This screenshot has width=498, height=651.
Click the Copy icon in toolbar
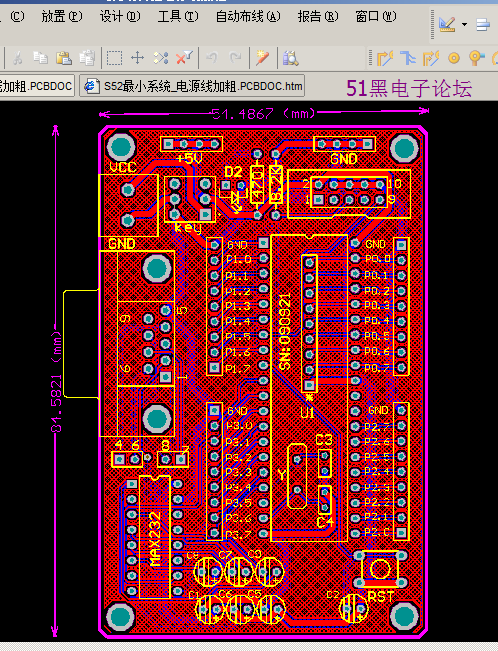40,58
